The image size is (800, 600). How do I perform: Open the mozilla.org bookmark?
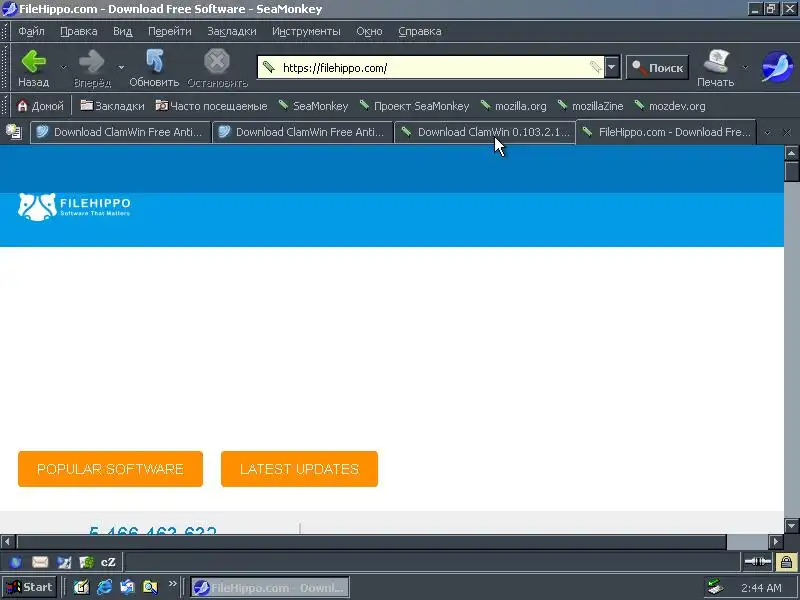[x=513, y=106]
